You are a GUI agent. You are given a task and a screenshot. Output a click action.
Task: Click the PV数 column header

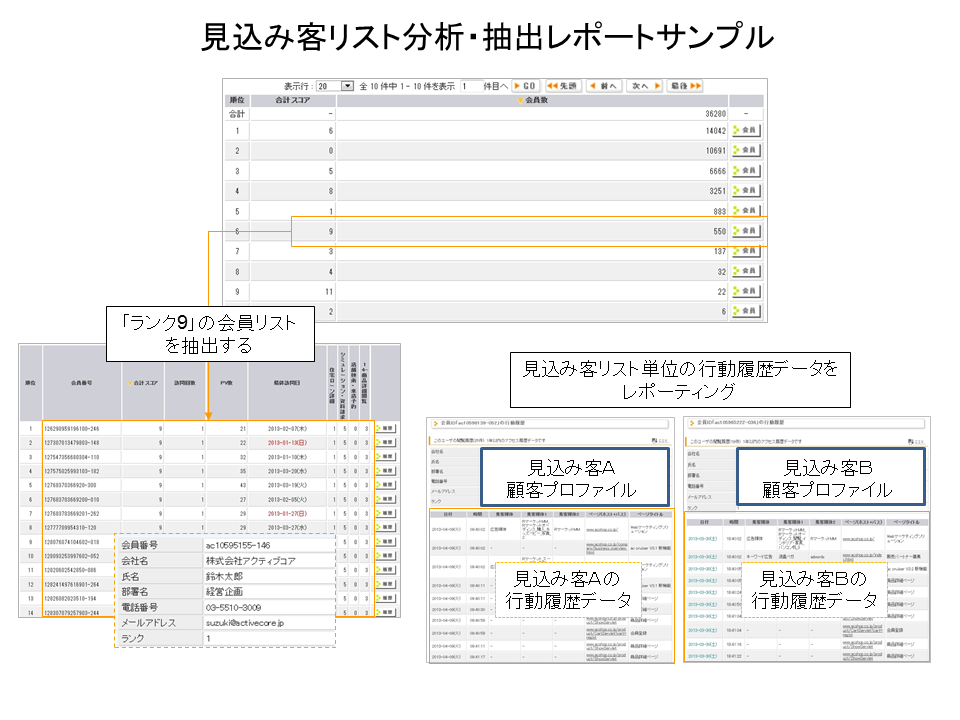227,383
